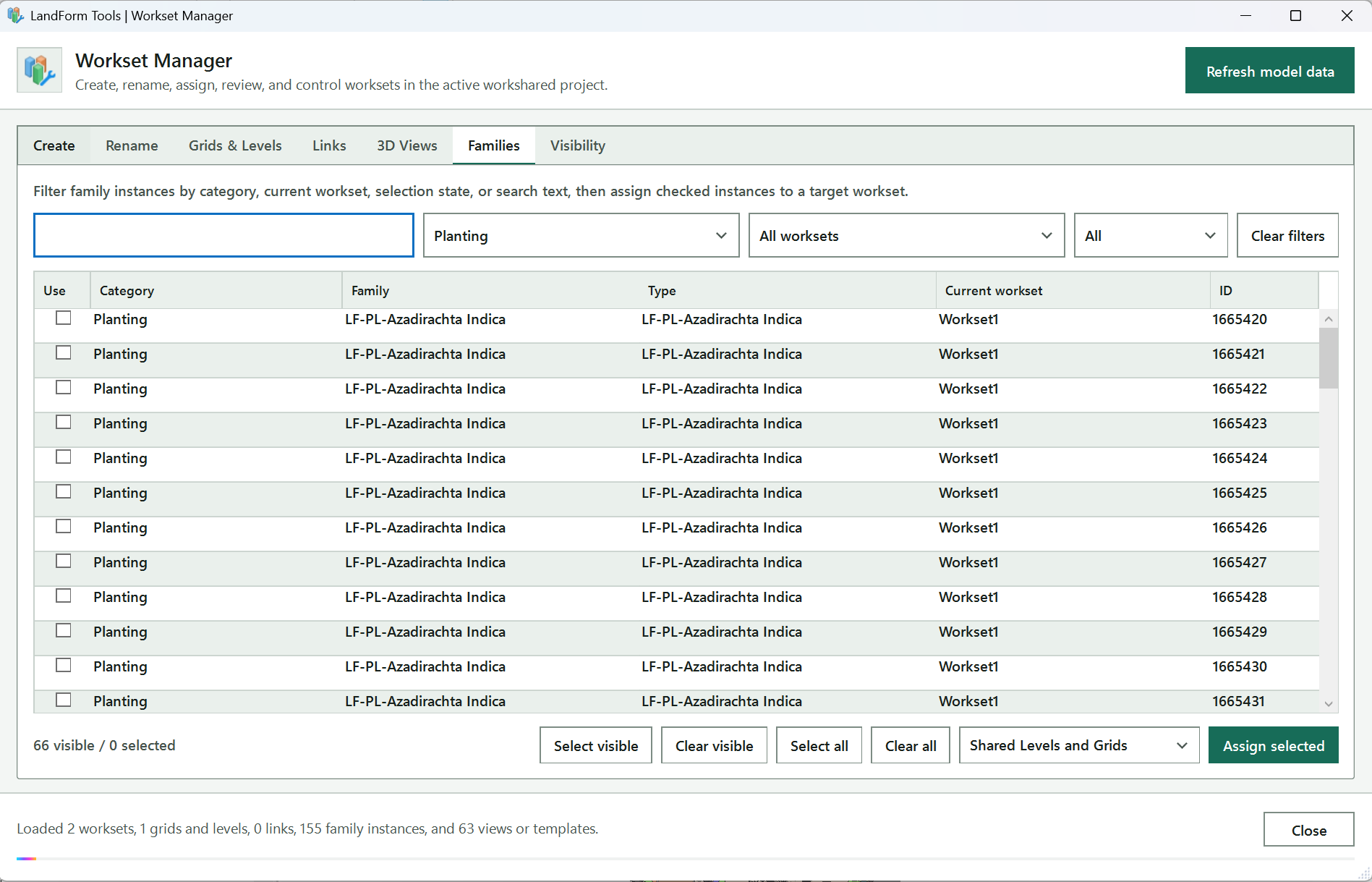This screenshot has width=1372, height=882.
Task: Click the Select all button
Action: coord(819,745)
